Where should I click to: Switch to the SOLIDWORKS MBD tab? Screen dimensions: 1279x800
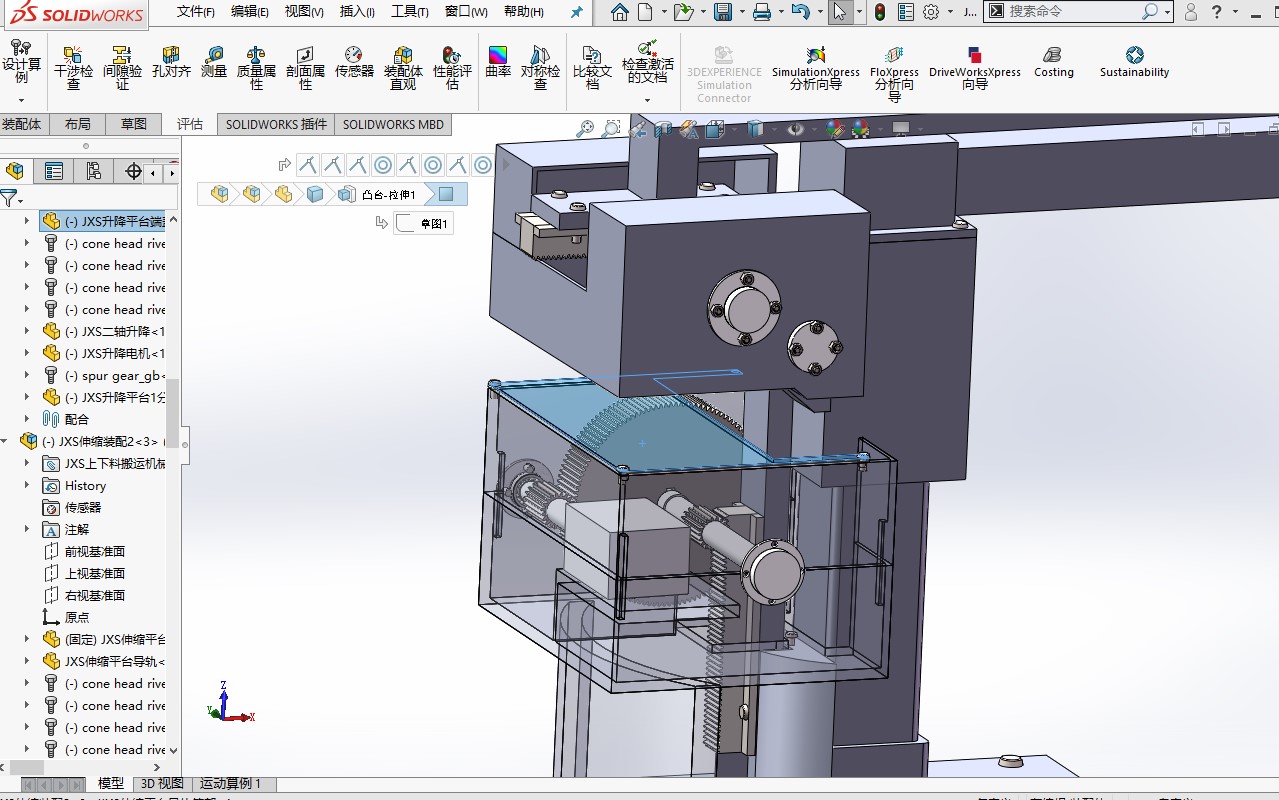click(393, 124)
